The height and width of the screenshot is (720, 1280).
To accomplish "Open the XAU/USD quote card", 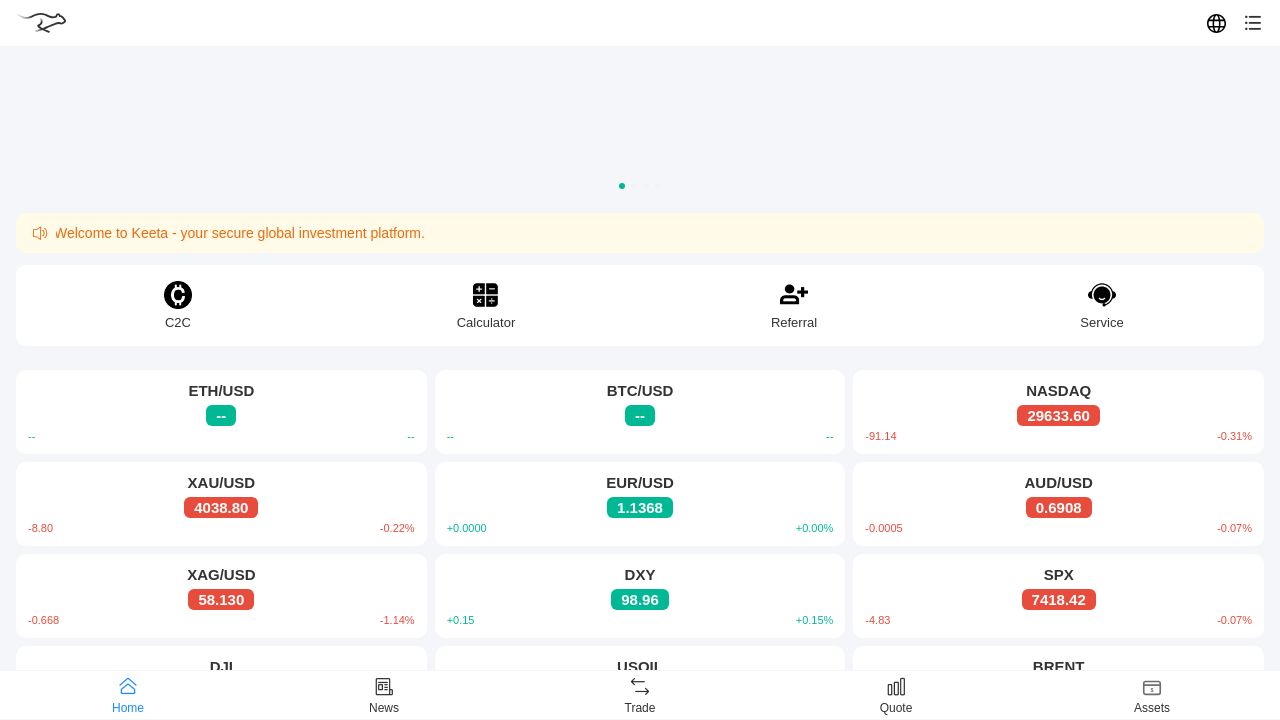I will tap(221, 504).
